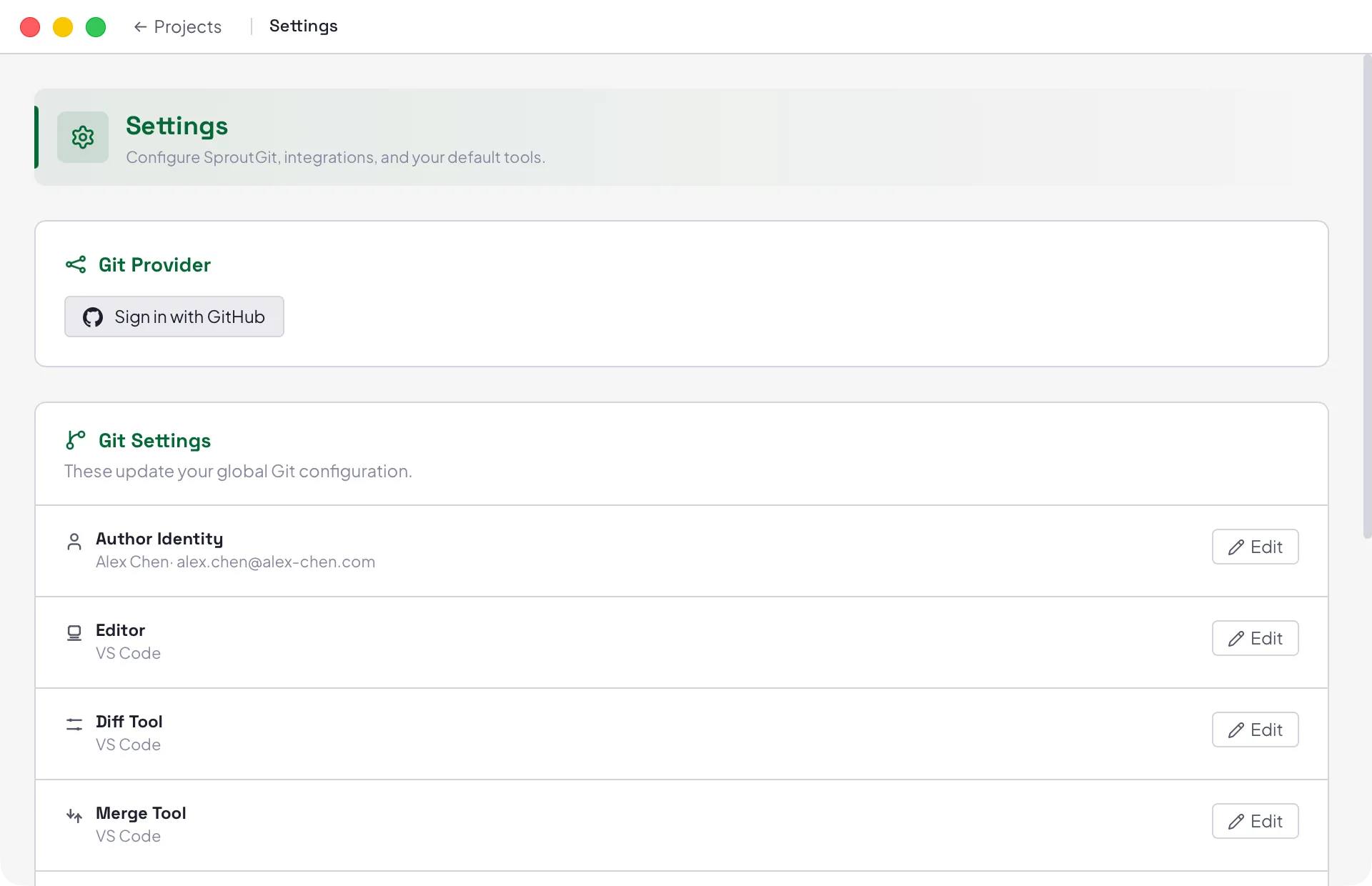Image resolution: width=1372 pixels, height=886 pixels.
Task: Click the Merge Tool arrows icon
Action: coord(74,816)
